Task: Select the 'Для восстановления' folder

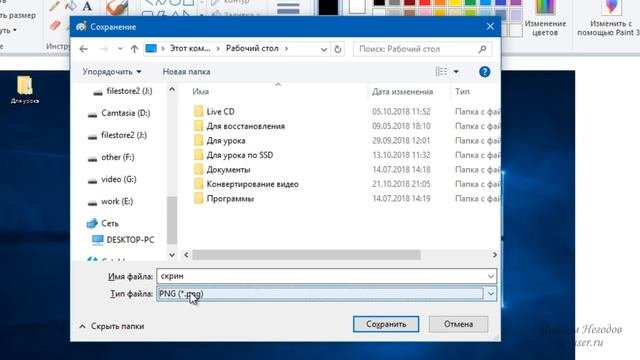Action: (245, 126)
